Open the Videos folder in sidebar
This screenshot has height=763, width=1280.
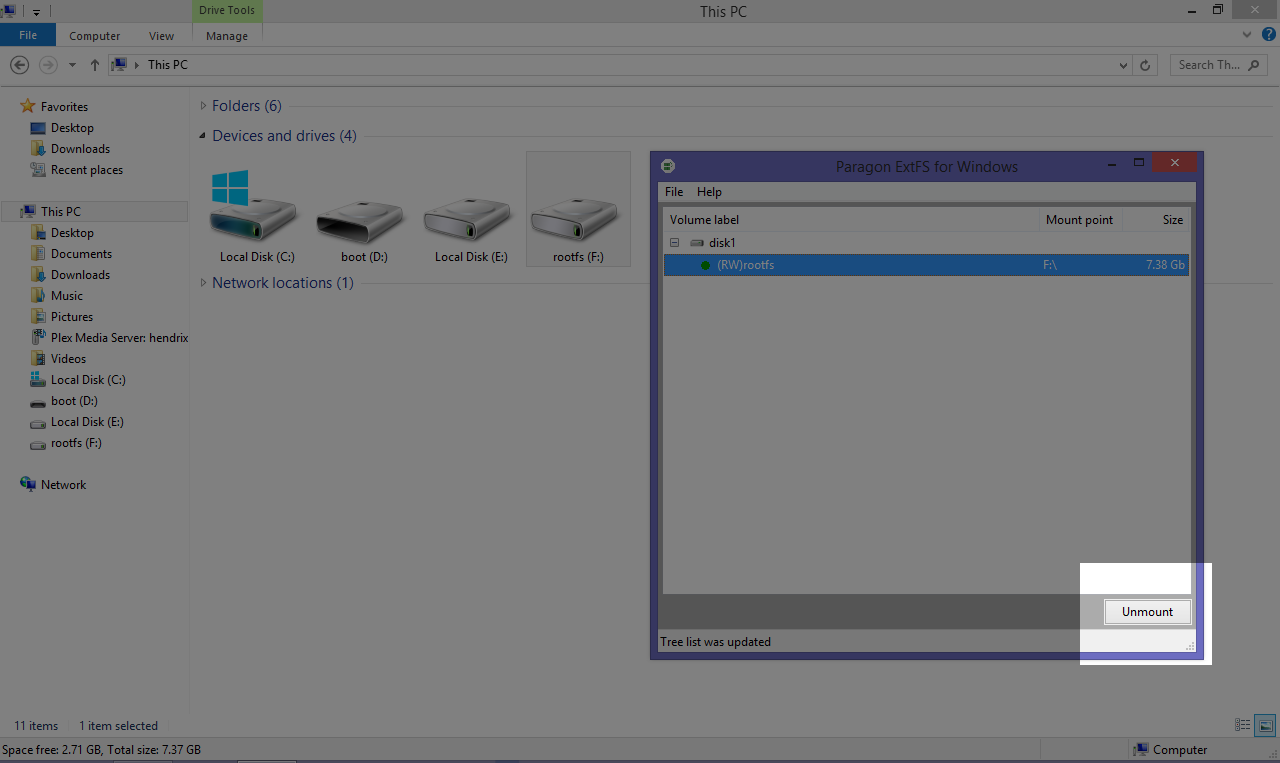coord(68,359)
